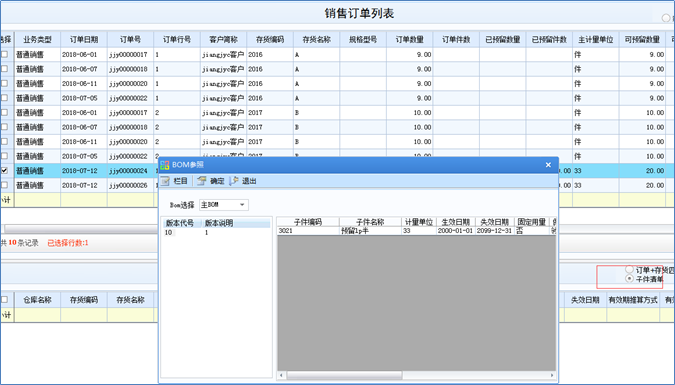Click the 预留lp半 child item name cell
The height and width of the screenshot is (385, 675).
(x=370, y=231)
